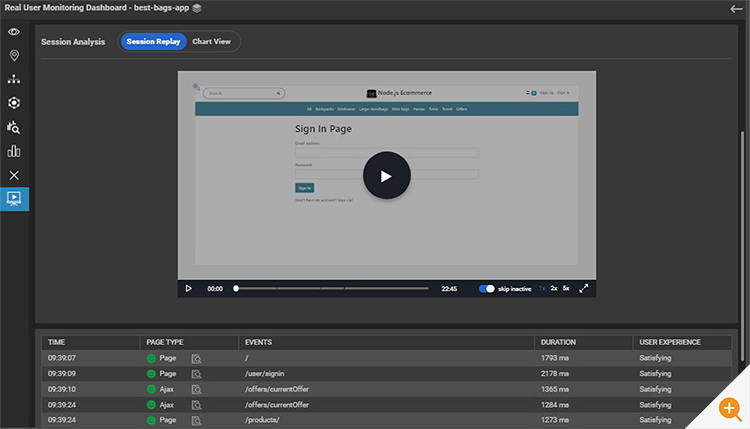This screenshot has width=750, height=429.
Task: Select the /user/signin event cell
Action: [x=265, y=374]
